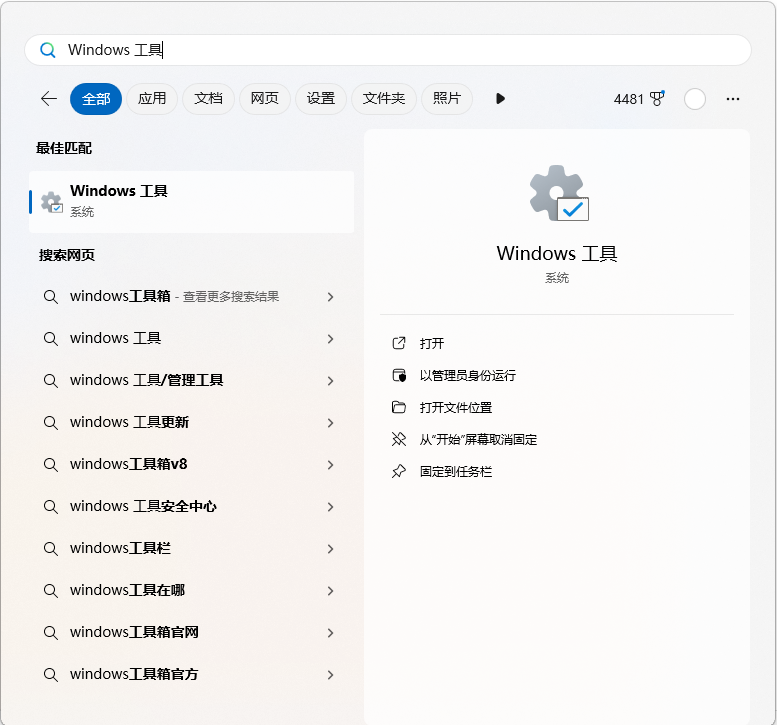This screenshot has height=725, width=777.
Task: Choose 打开文件位置 action
Action: tap(456, 408)
